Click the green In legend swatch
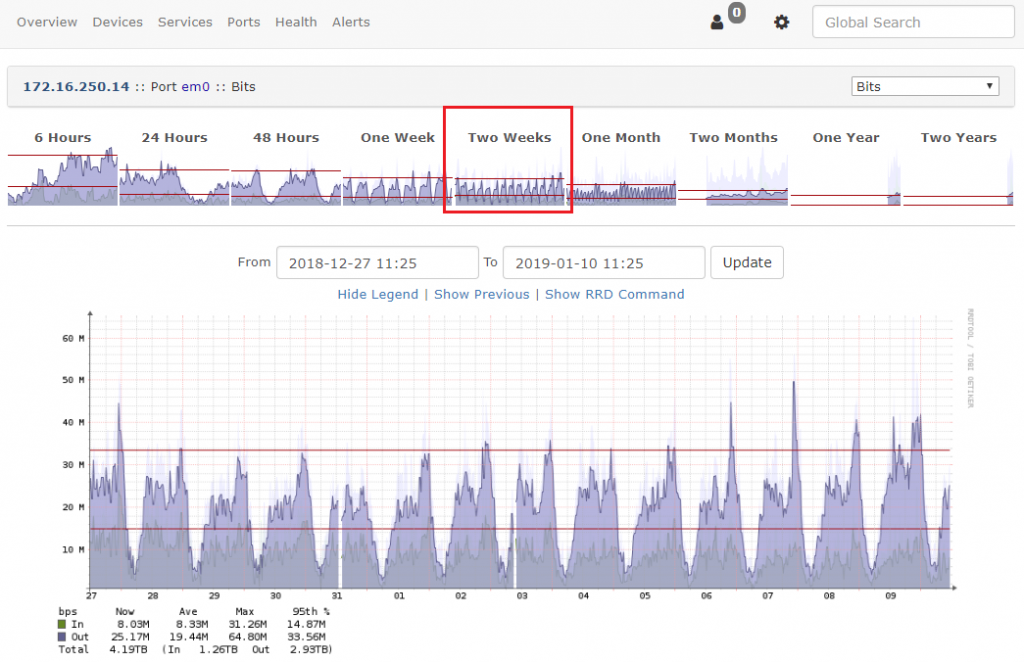This screenshot has width=1024, height=662. pos(62,624)
